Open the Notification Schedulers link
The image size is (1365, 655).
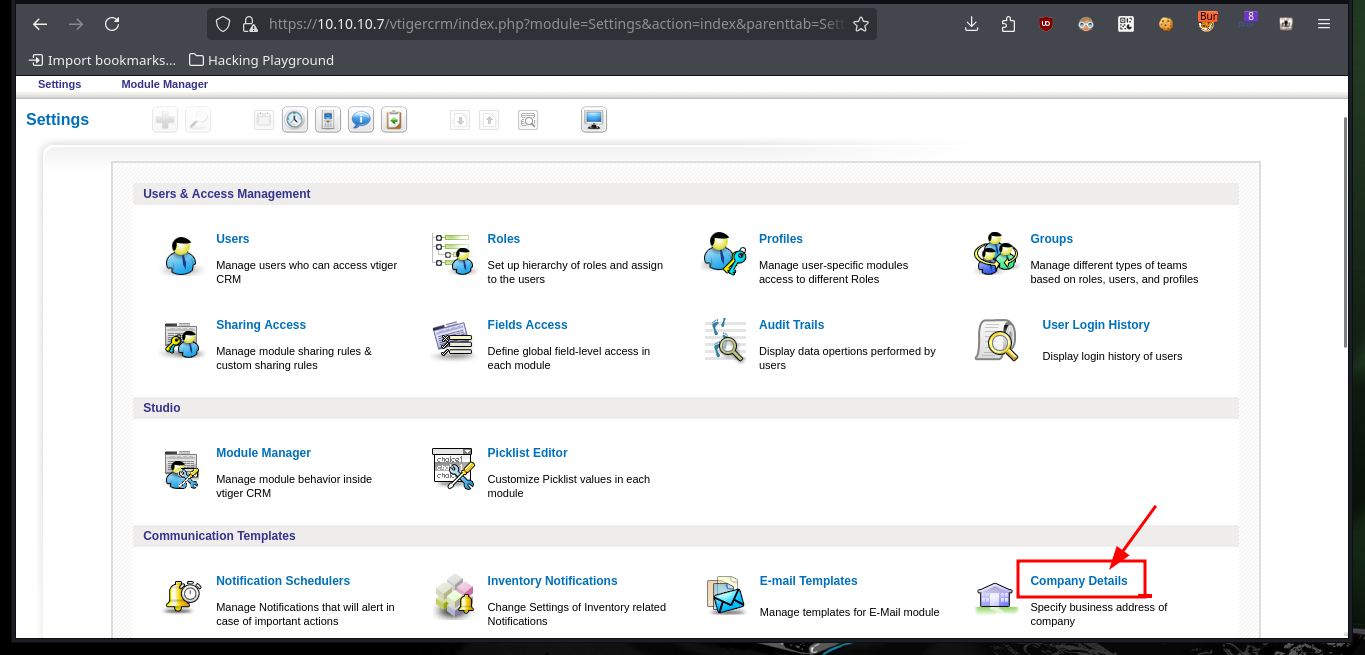click(283, 581)
